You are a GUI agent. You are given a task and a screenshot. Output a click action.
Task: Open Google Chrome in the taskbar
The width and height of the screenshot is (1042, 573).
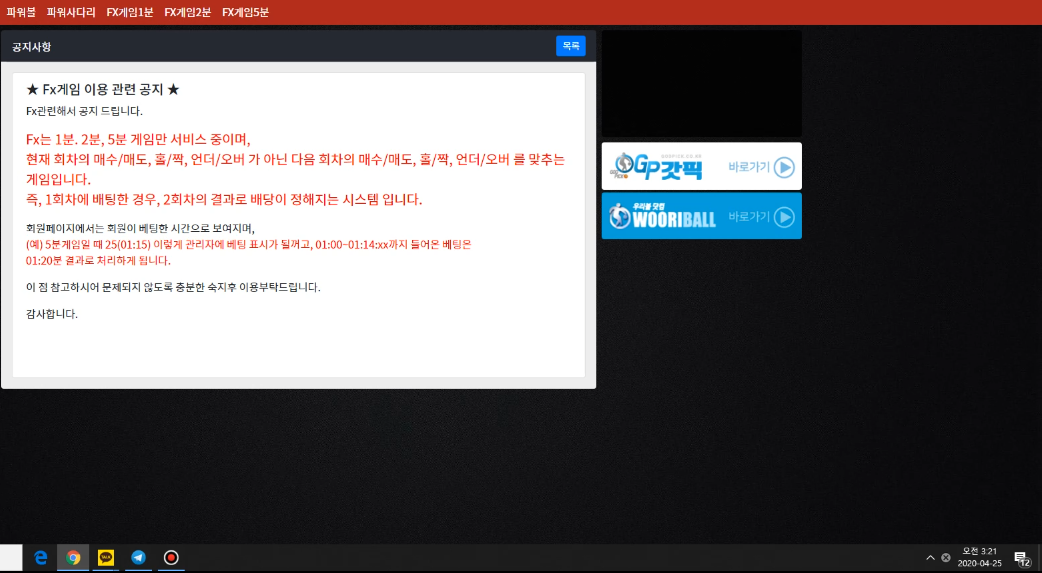coord(73,558)
